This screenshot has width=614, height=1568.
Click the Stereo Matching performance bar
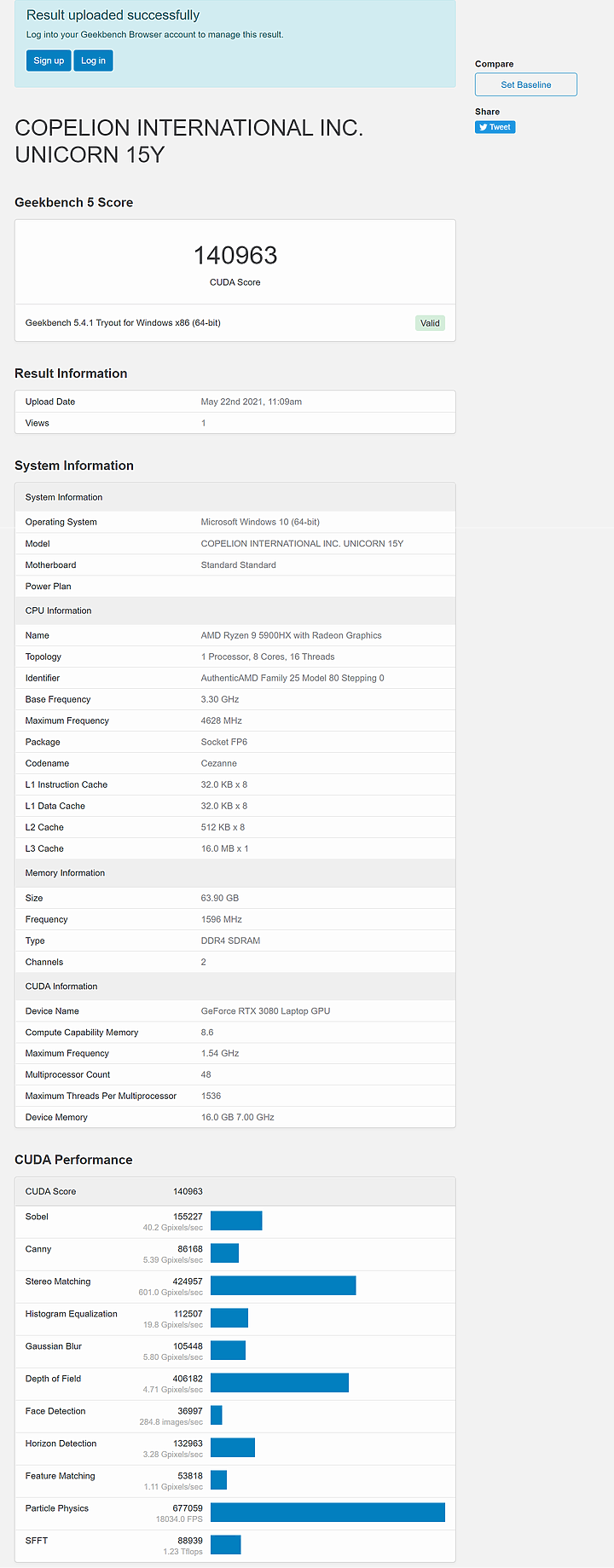pos(283,1286)
